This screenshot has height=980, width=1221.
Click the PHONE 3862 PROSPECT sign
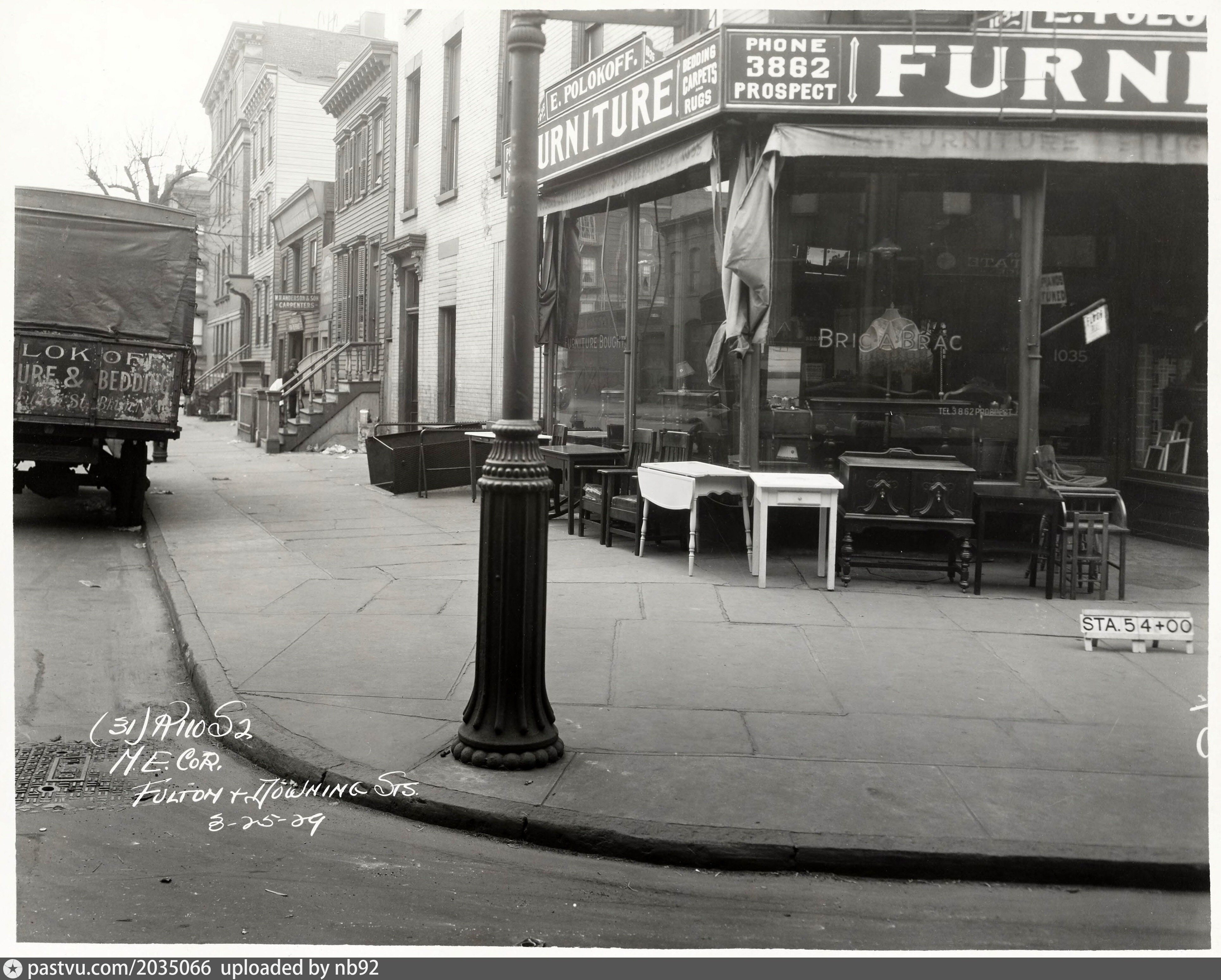click(x=784, y=69)
